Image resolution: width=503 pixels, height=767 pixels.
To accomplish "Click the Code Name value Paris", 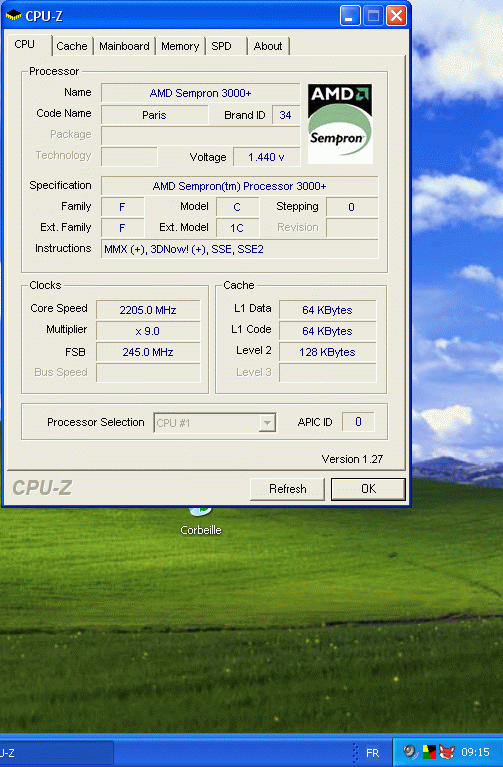I will 155,115.
